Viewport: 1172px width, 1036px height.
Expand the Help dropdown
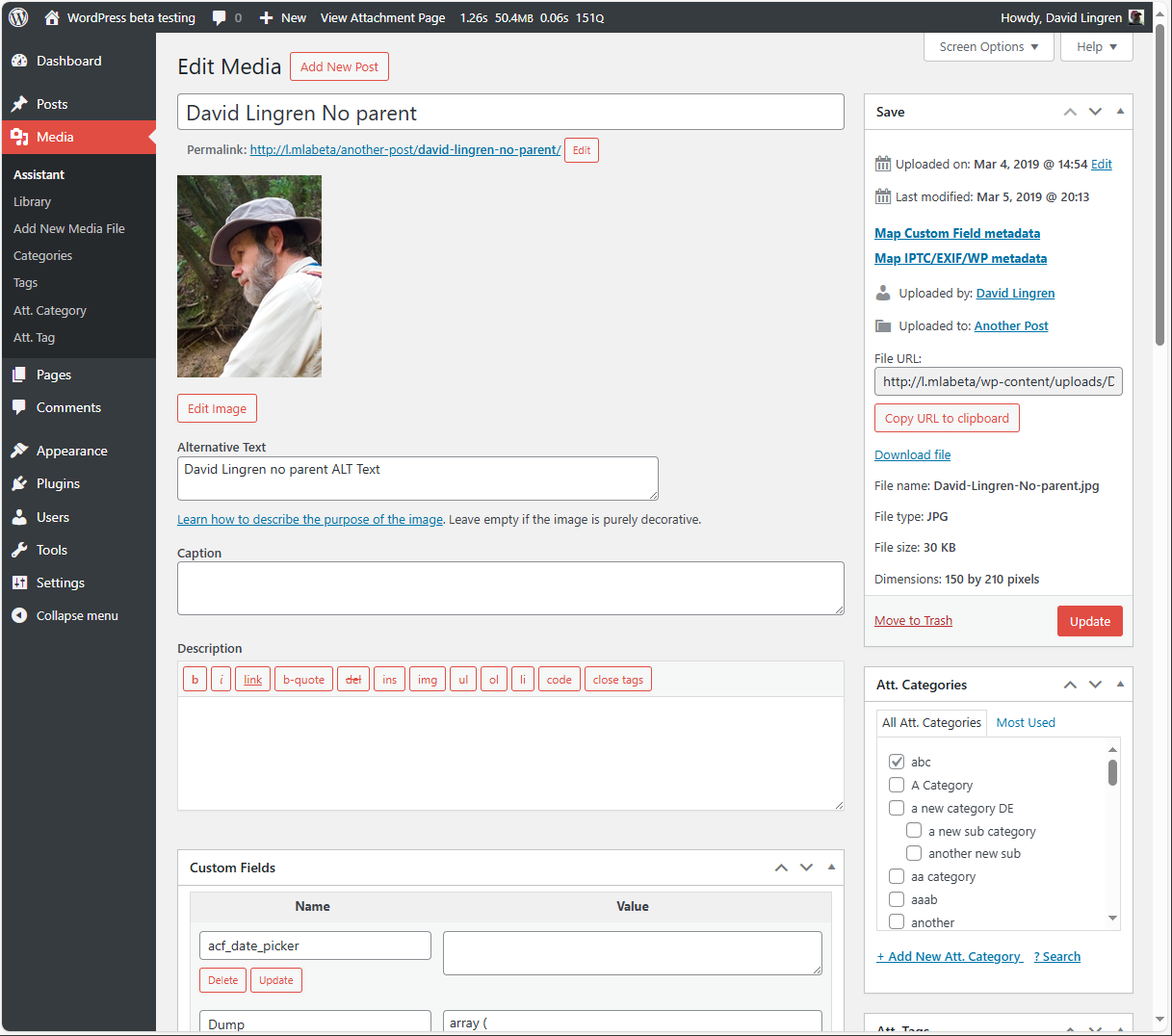pyautogui.click(x=1096, y=46)
